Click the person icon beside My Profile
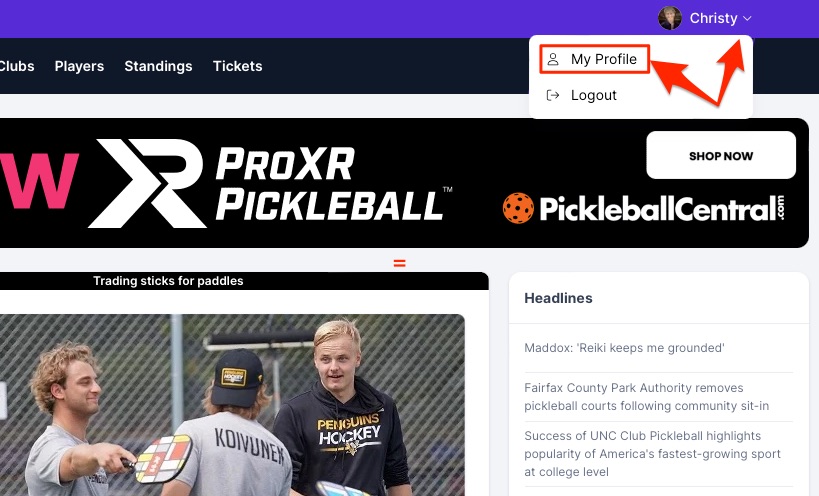 point(553,59)
